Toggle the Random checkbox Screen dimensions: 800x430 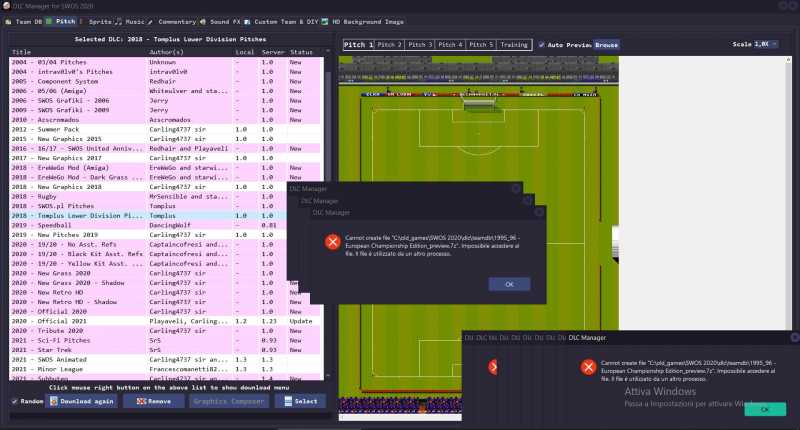click(14, 401)
